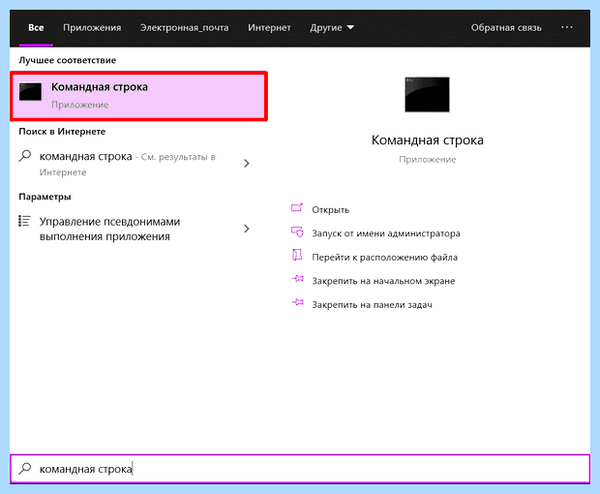Open Командная строка best match result
600x494 pixels.
tap(139, 96)
